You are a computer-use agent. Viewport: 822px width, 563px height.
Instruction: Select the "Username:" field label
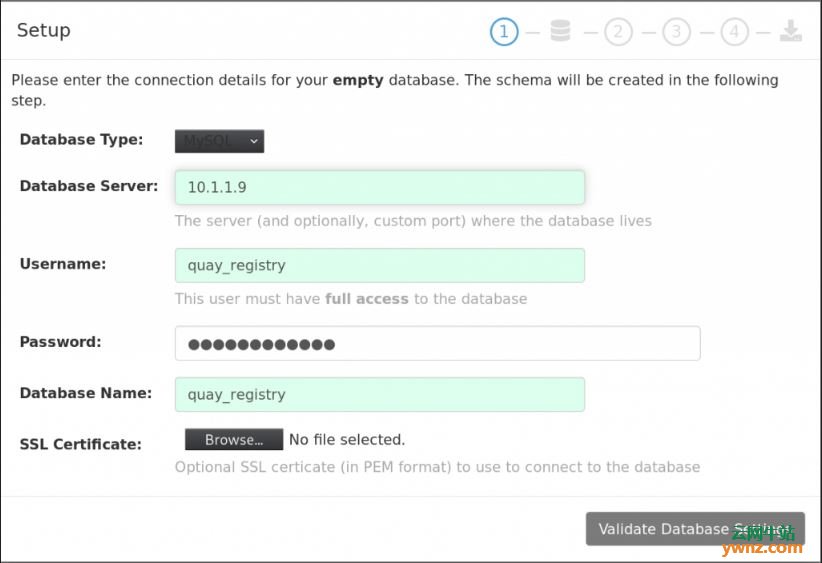(x=63, y=264)
